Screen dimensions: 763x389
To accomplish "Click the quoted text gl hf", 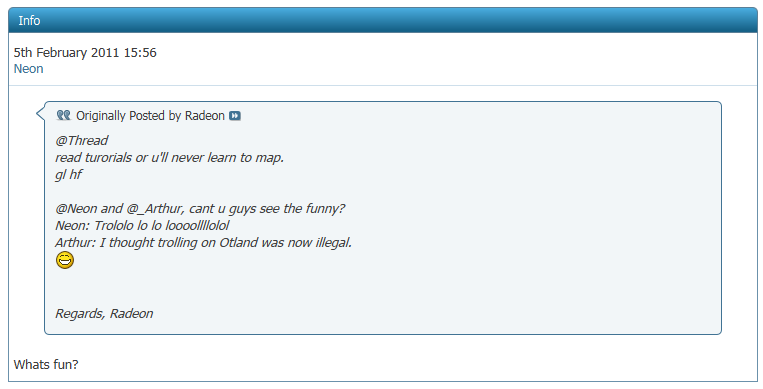I will coord(69,175).
